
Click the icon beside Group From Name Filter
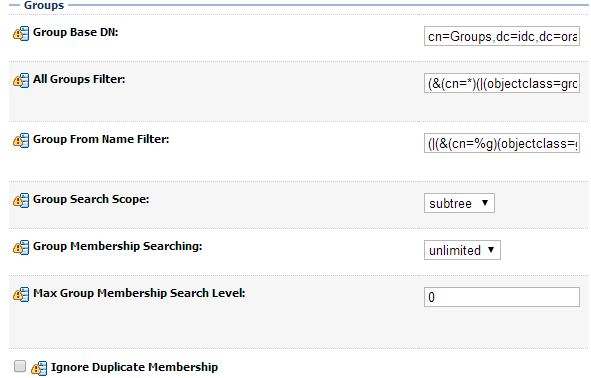click(21, 140)
